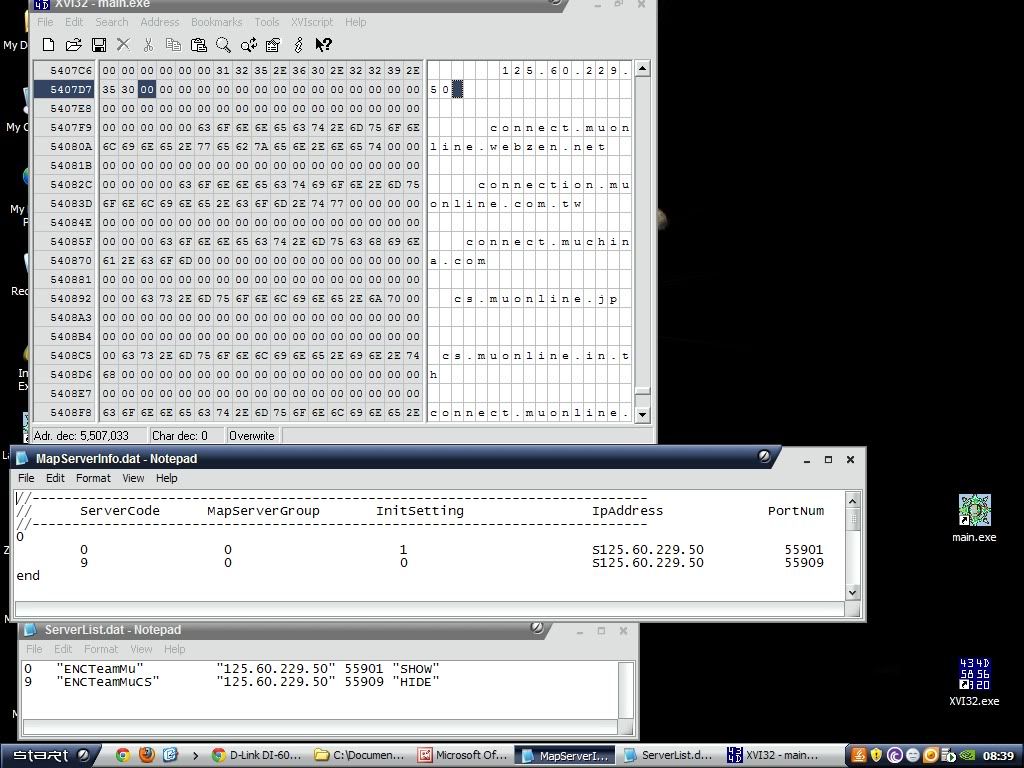The width and height of the screenshot is (1024, 768).
Task: Click the Paste clipboard icon in XVI32
Action: click(198, 44)
